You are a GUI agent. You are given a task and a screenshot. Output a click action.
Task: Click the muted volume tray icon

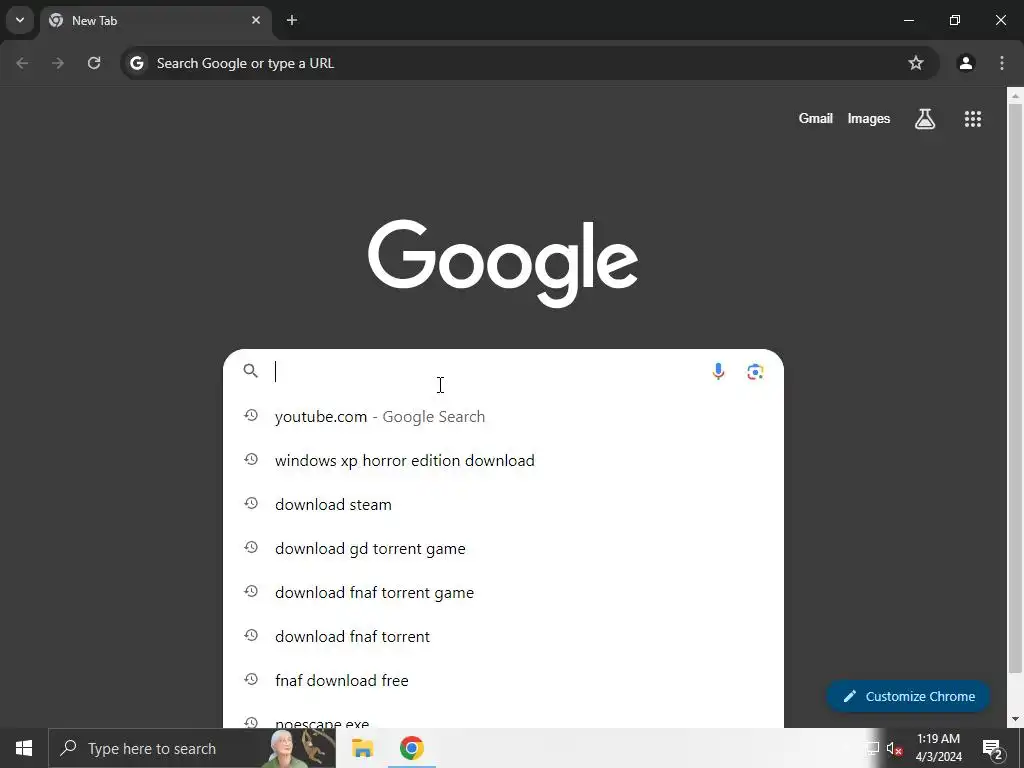(x=894, y=748)
